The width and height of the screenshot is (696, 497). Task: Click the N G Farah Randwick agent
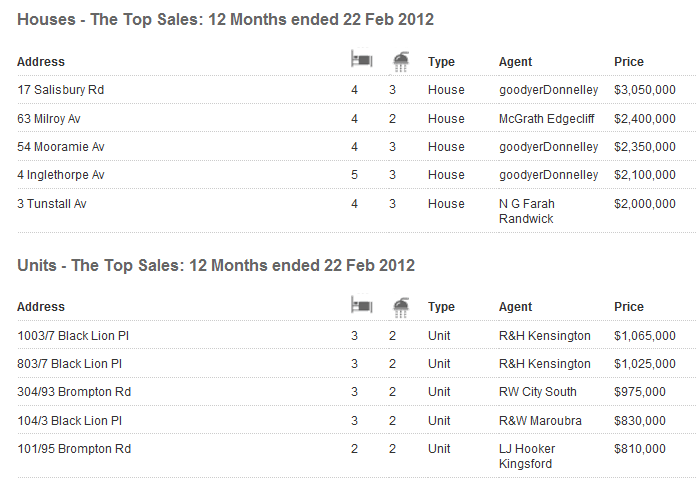pos(527,211)
